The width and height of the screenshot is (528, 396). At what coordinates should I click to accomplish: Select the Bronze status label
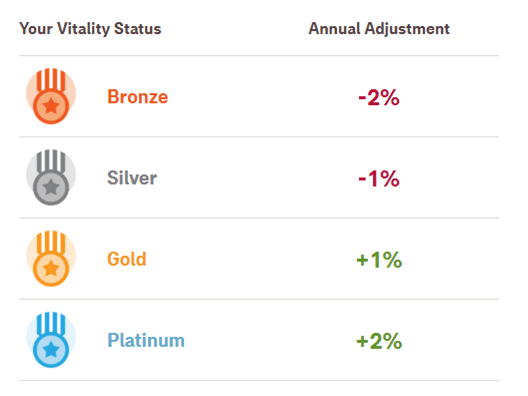137,97
